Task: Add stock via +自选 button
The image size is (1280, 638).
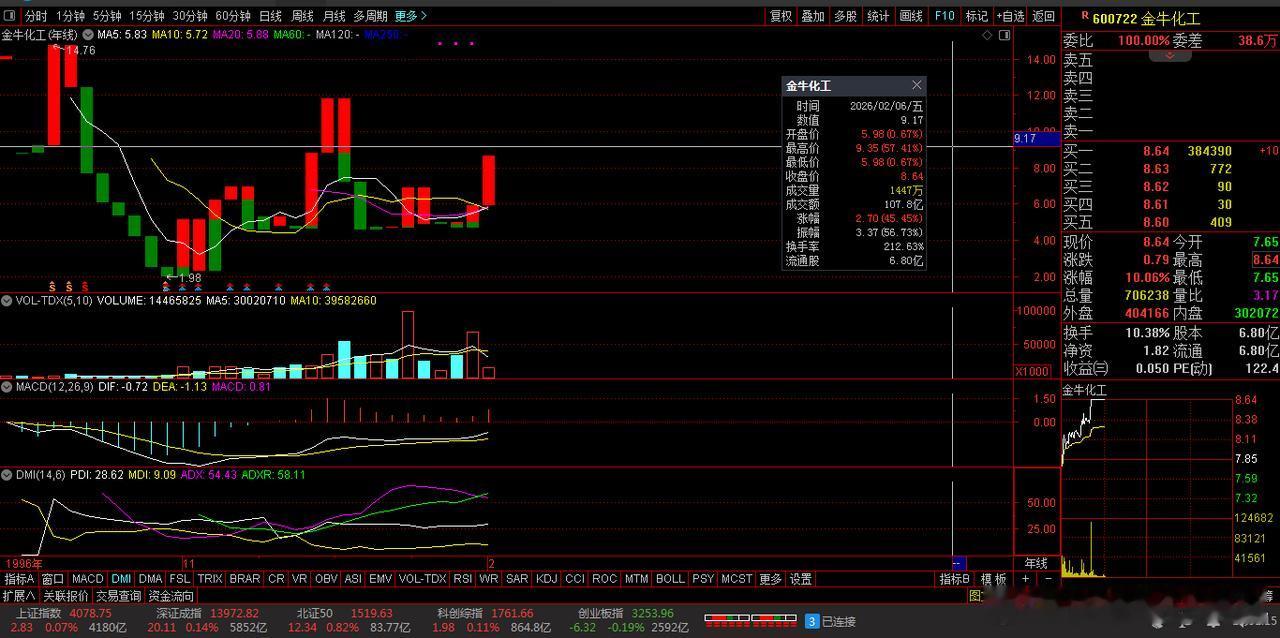Action: click(x=1010, y=16)
